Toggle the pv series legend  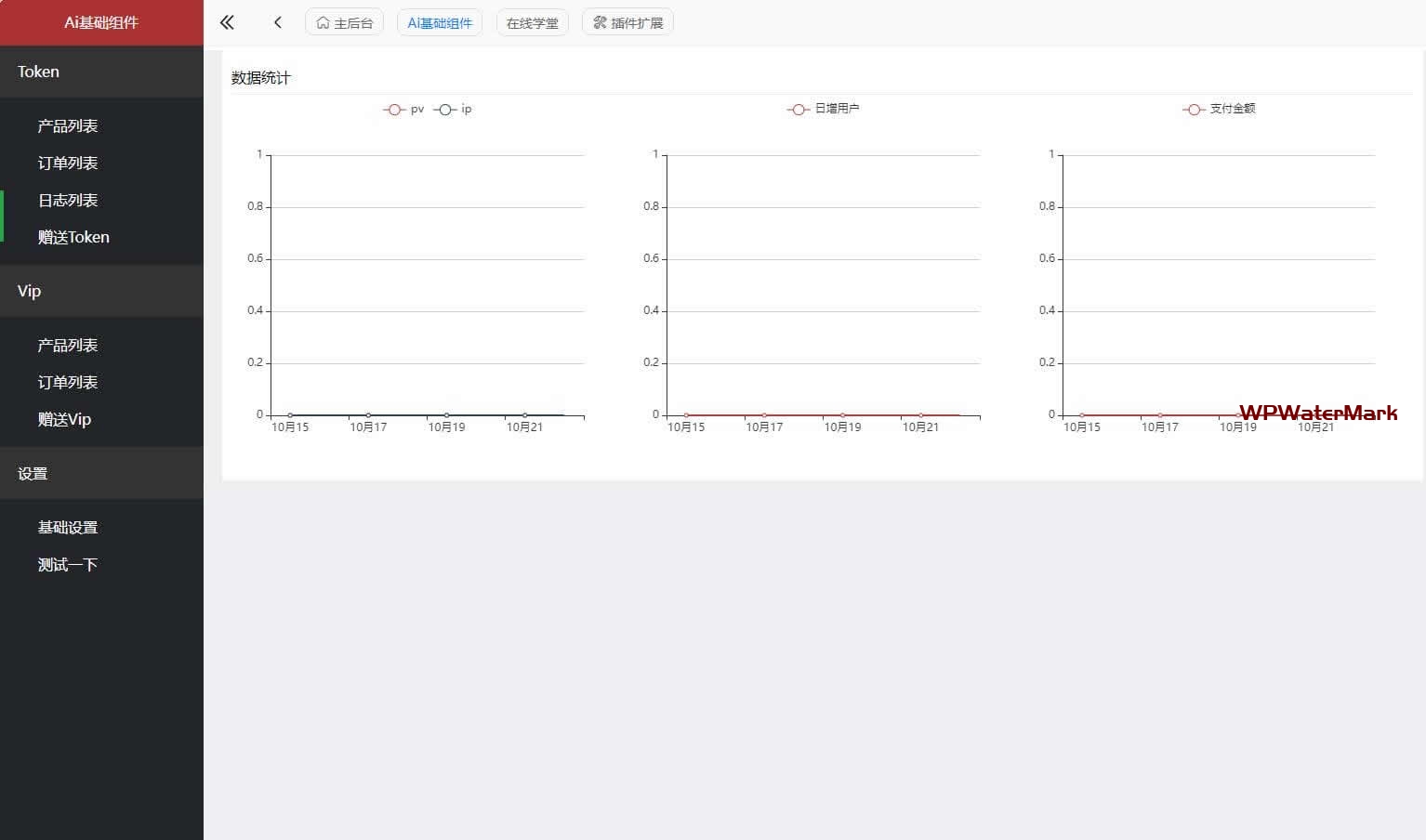point(404,110)
